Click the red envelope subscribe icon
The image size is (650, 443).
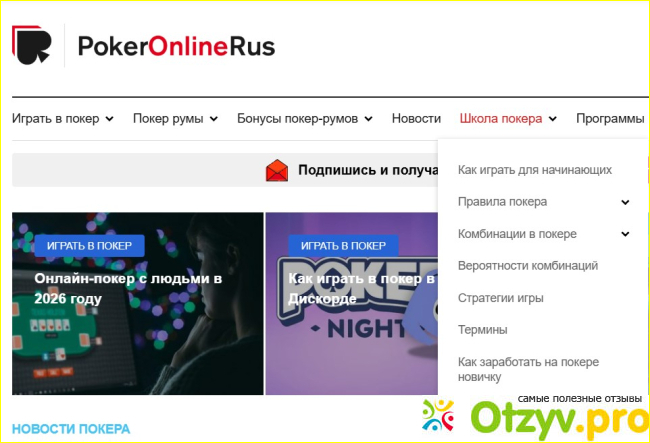277,170
